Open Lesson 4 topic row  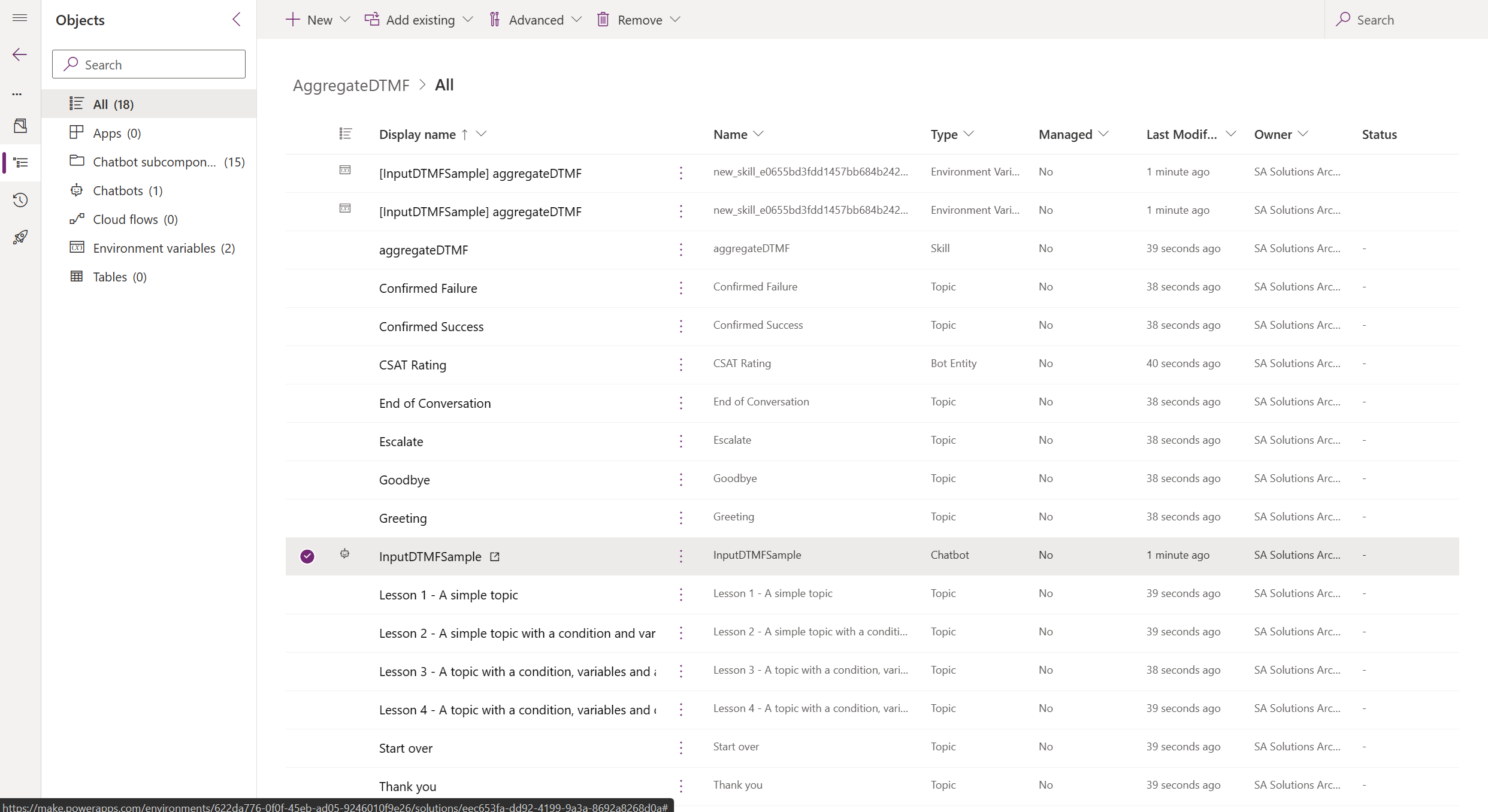pyautogui.click(x=517, y=710)
